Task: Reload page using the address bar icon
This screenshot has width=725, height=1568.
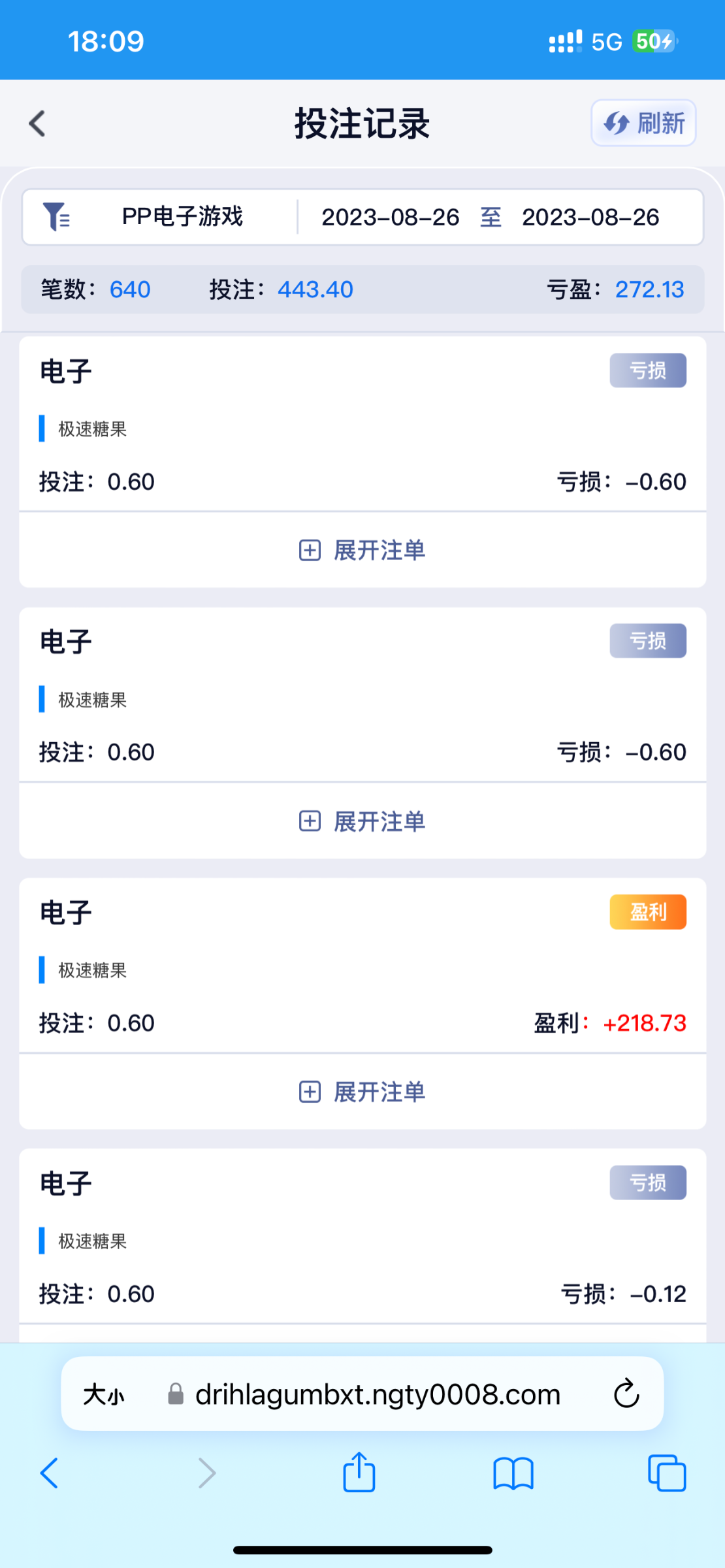Action: [x=626, y=1394]
